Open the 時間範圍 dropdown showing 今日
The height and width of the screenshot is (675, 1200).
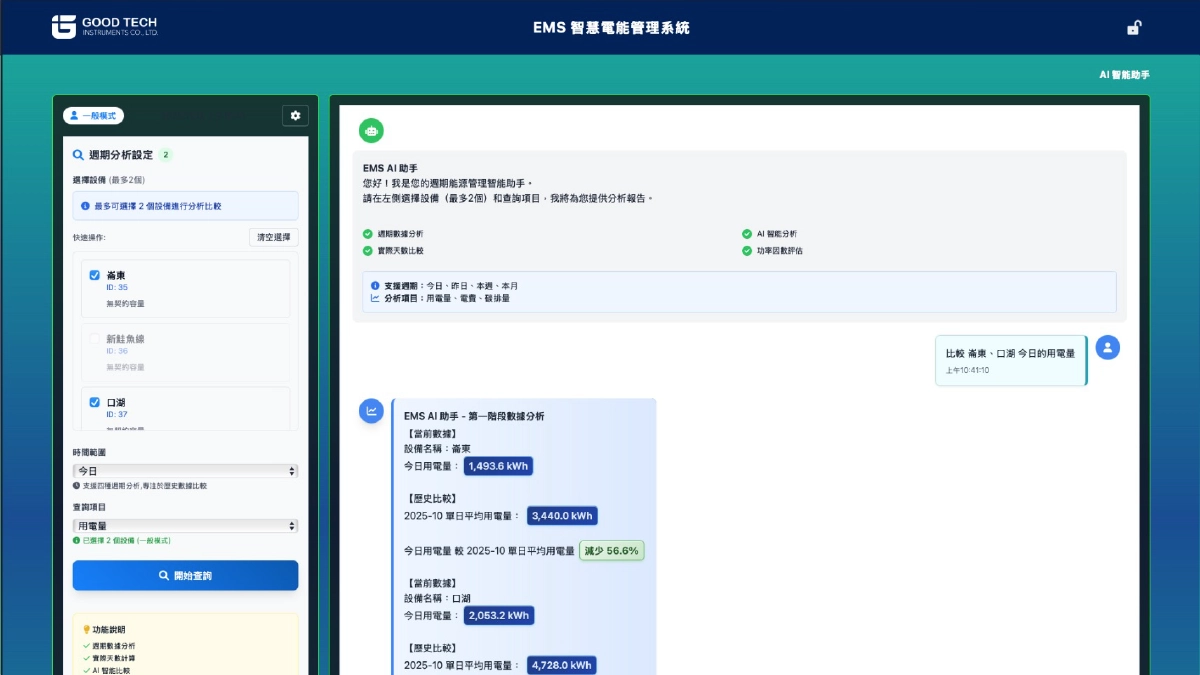[x=185, y=470]
